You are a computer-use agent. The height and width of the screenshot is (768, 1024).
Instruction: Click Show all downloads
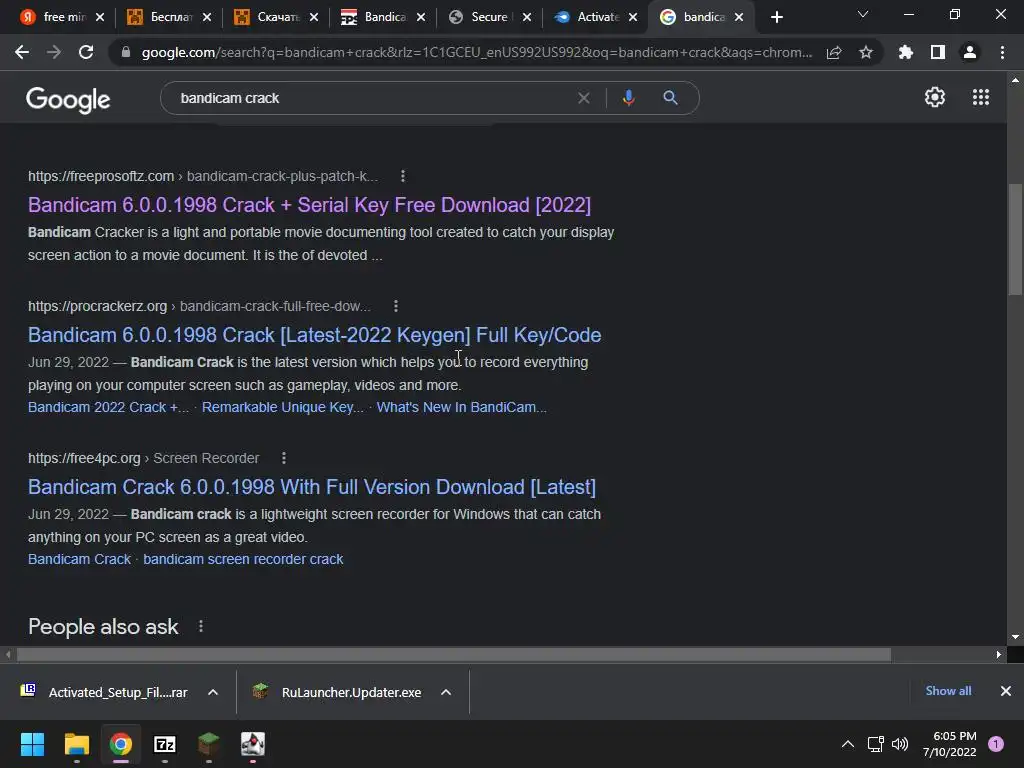pyautogui.click(x=948, y=691)
